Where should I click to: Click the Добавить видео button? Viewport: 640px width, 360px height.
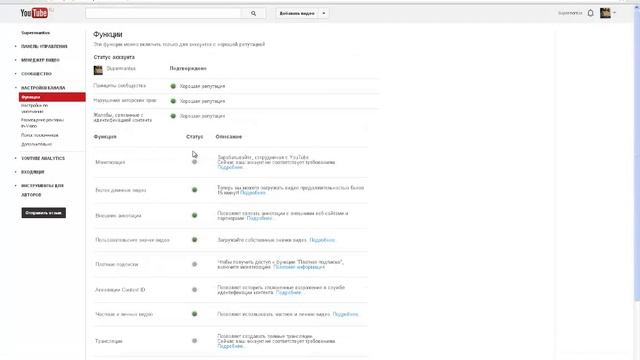click(x=297, y=13)
